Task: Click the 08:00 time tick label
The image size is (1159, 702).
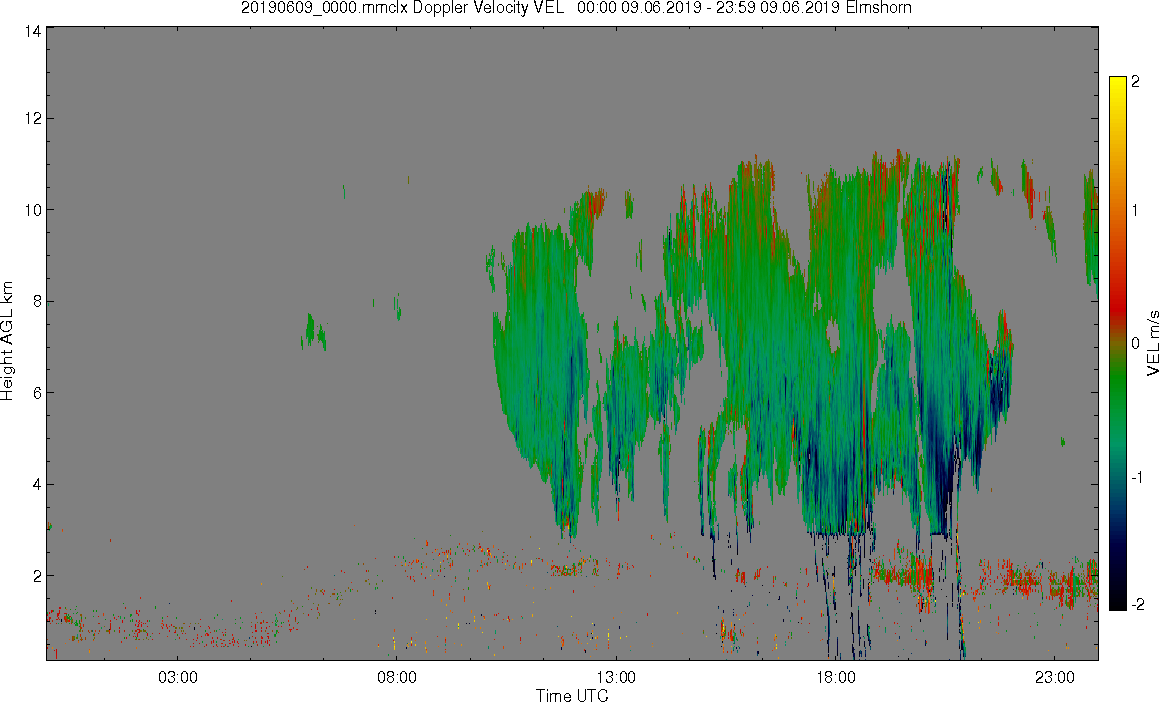Action: click(x=397, y=678)
